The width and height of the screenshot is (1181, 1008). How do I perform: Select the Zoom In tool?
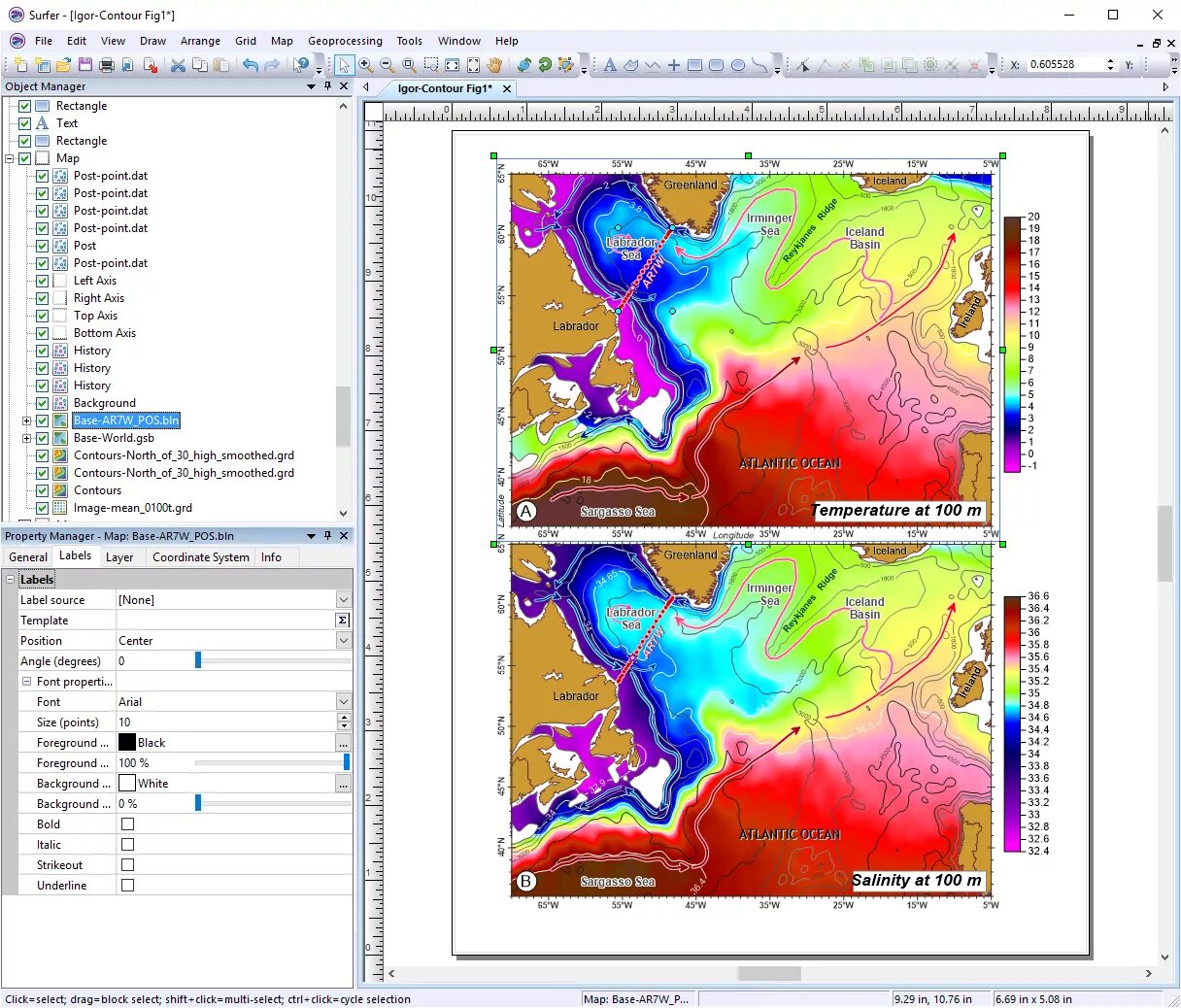(366, 65)
